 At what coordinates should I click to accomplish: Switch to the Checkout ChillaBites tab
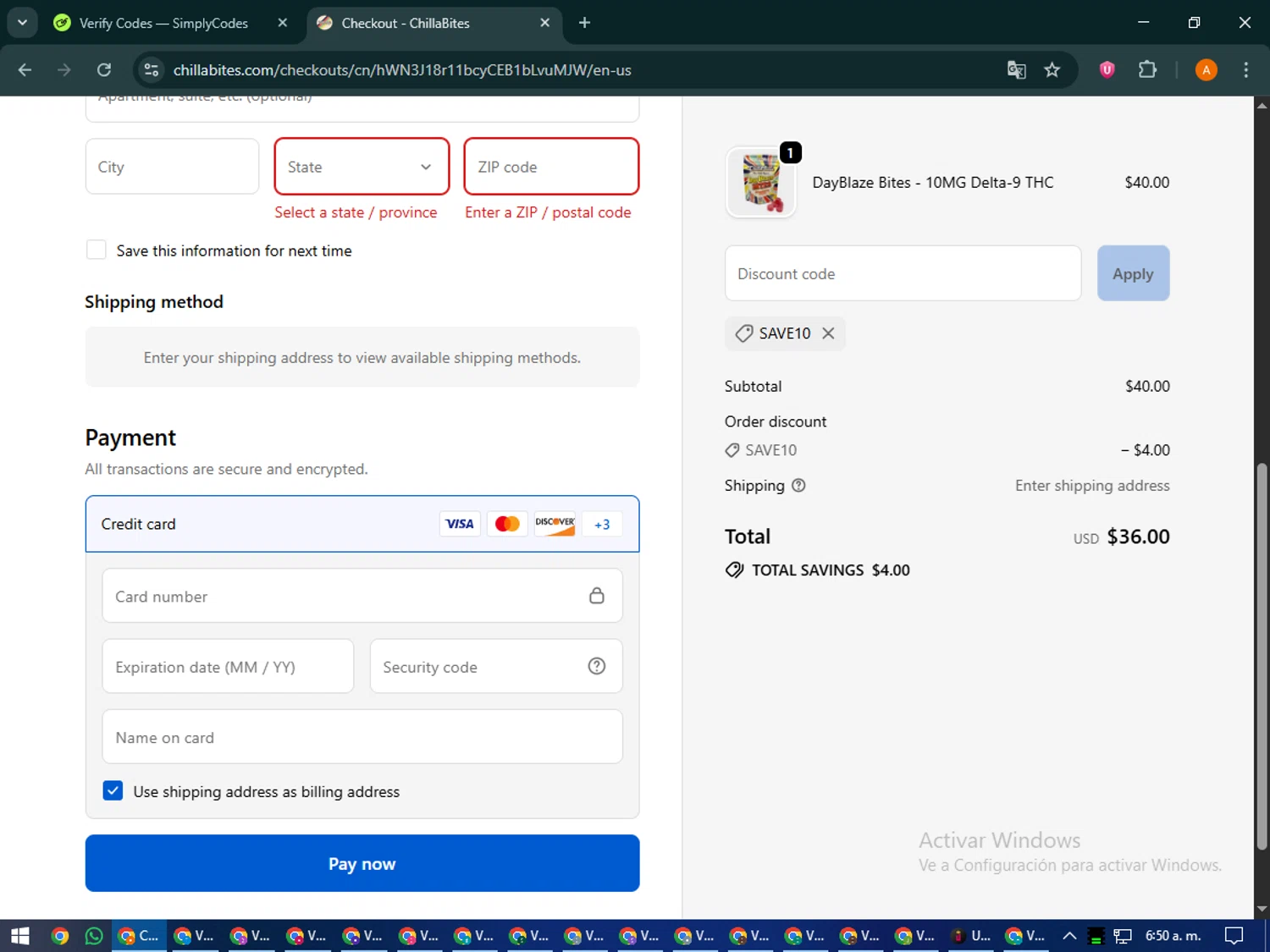[x=405, y=23]
